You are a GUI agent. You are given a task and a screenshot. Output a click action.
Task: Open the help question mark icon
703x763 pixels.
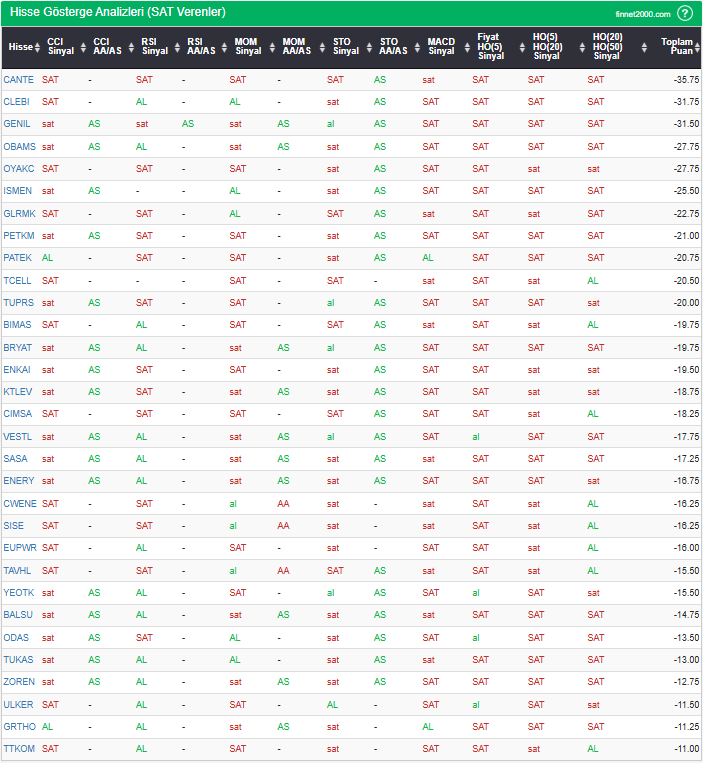(685, 13)
